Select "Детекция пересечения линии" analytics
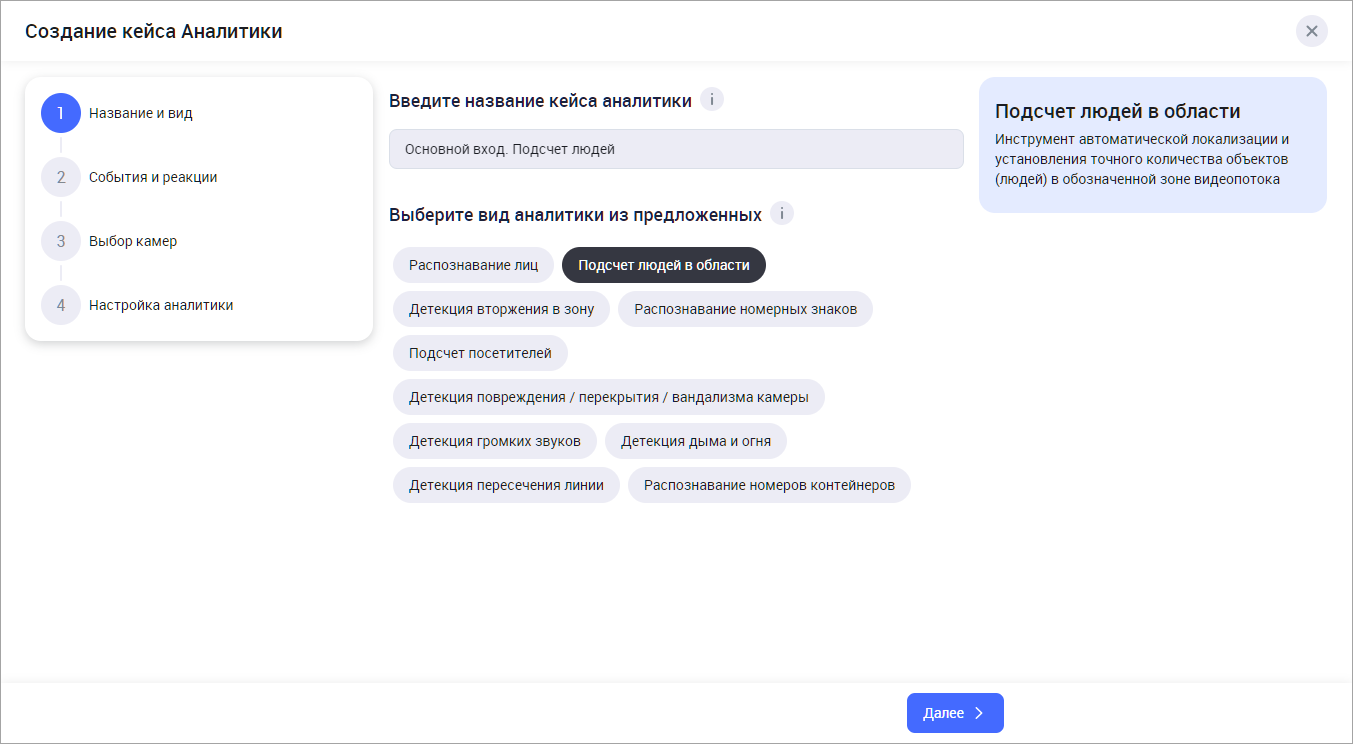Screen dimensions: 1353x744 coord(506,485)
